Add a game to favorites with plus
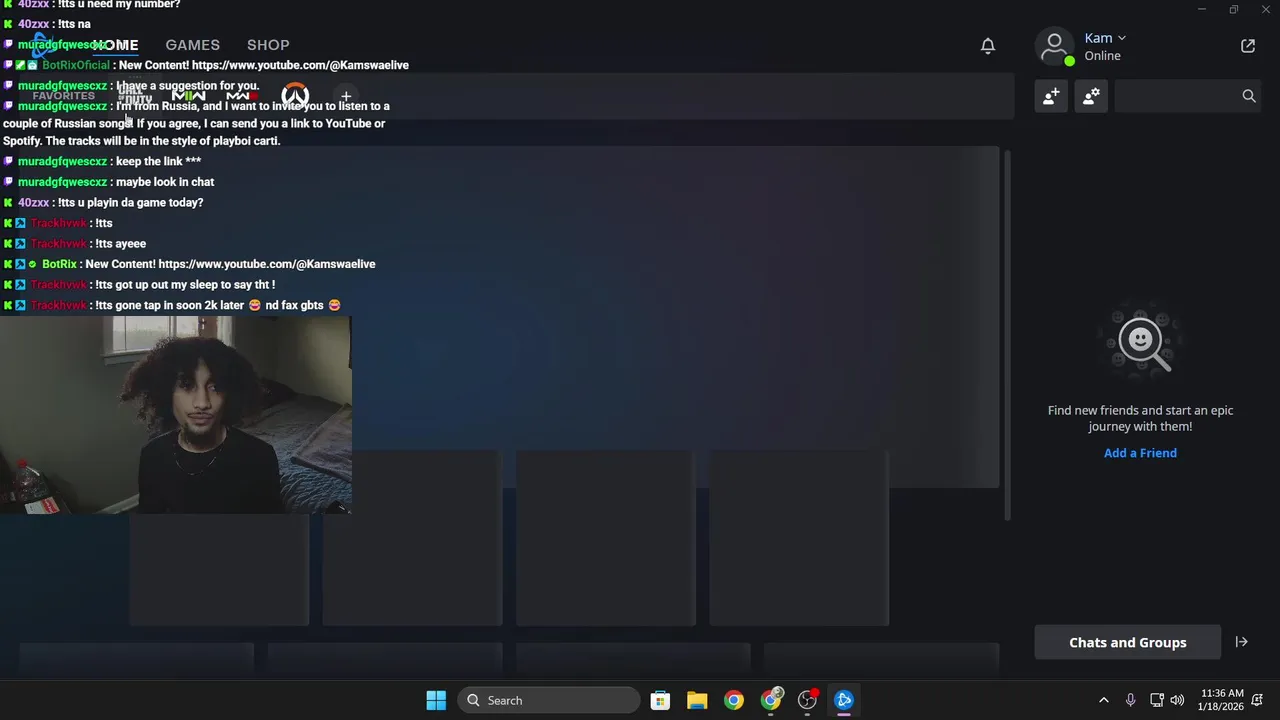The height and width of the screenshot is (720, 1280). [x=346, y=97]
